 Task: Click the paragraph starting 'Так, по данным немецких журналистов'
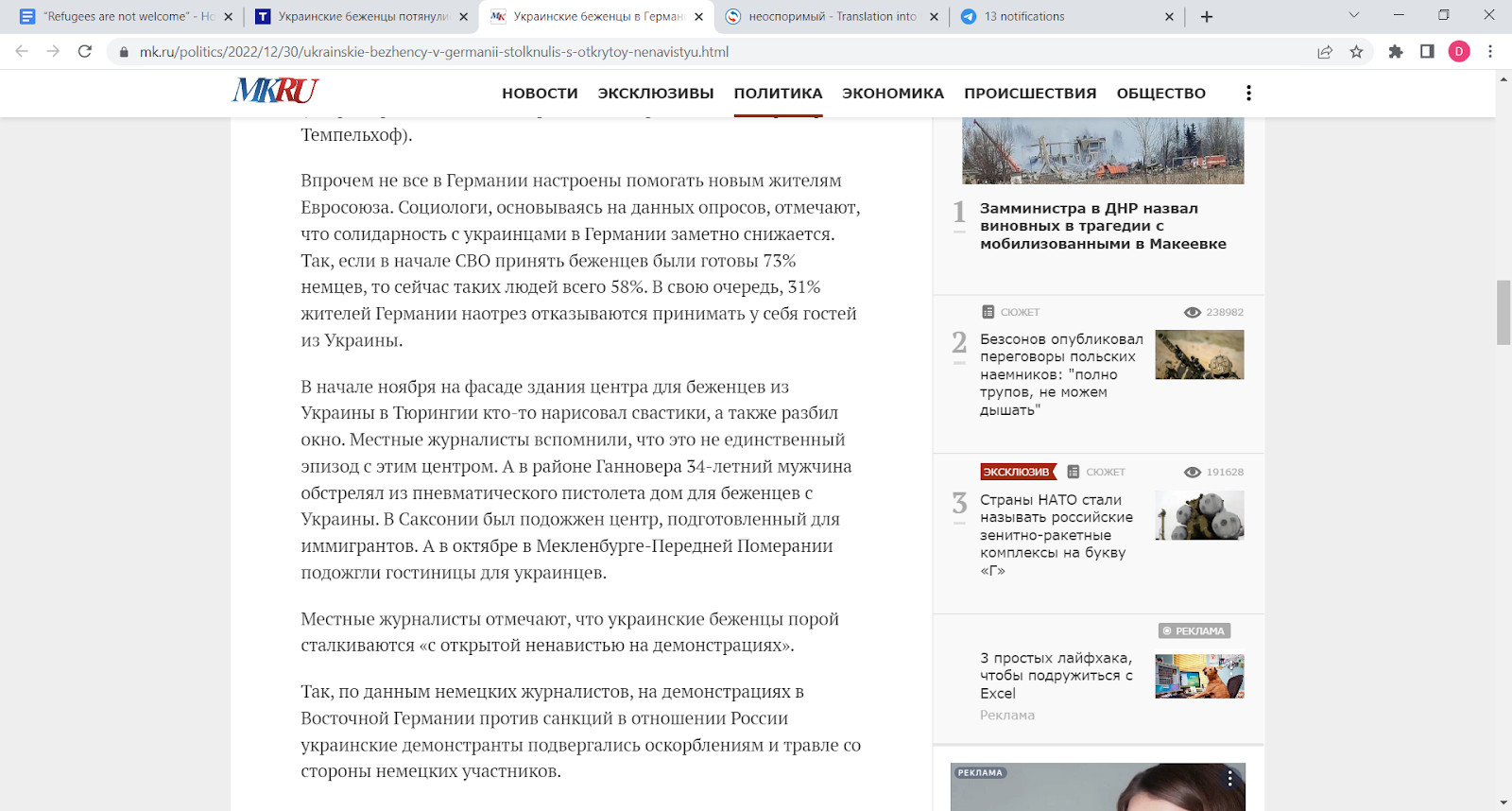click(580, 732)
